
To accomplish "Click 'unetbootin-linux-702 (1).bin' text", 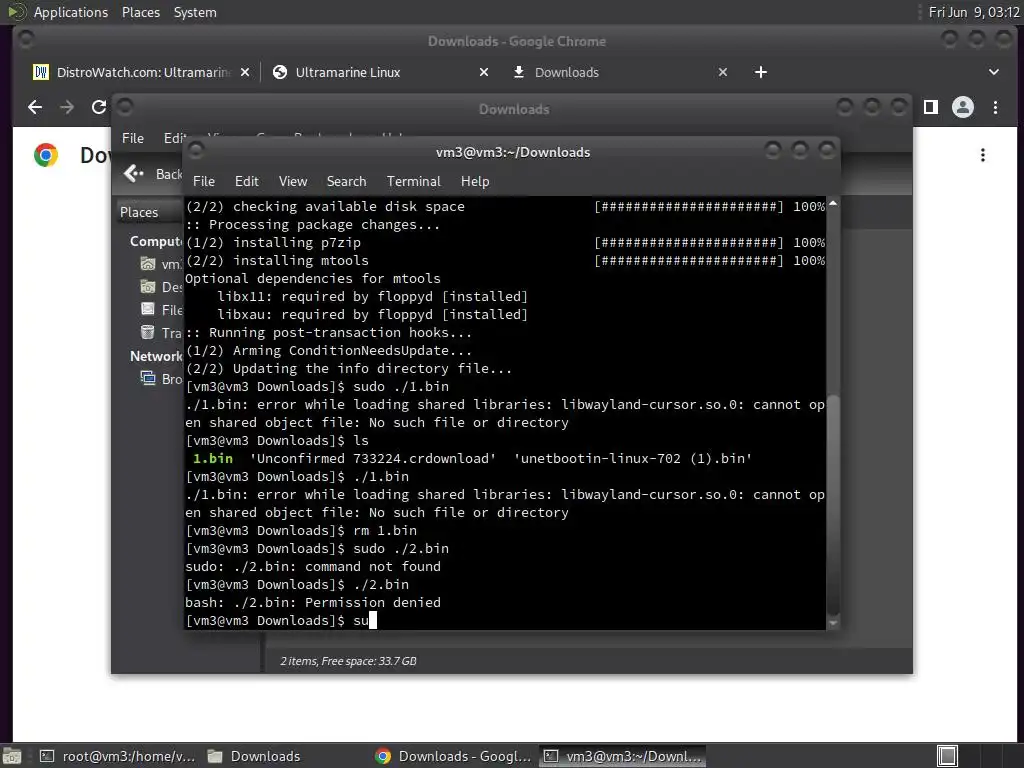I will point(633,458).
